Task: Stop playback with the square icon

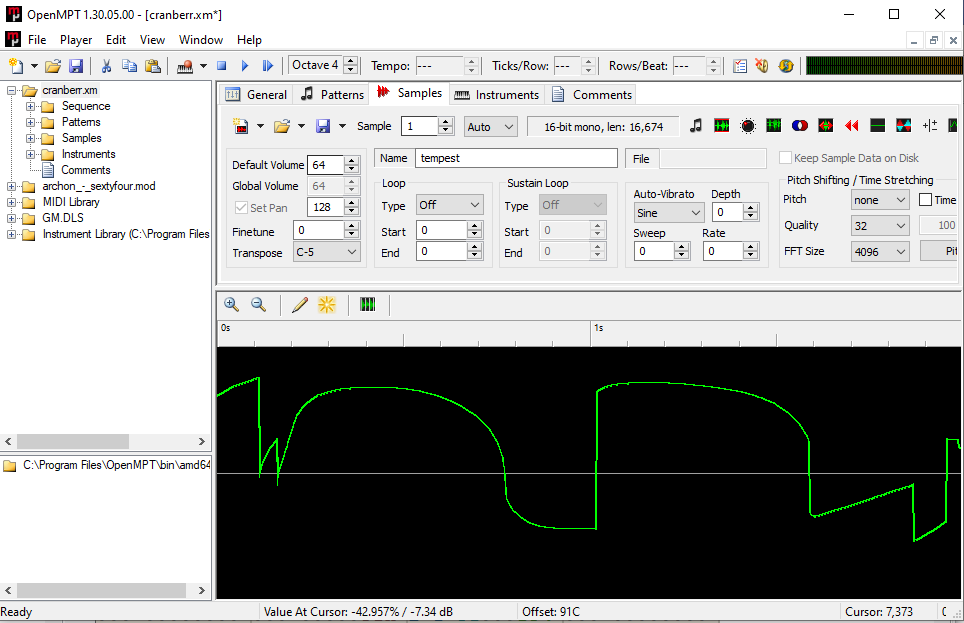Action: click(222, 65)
